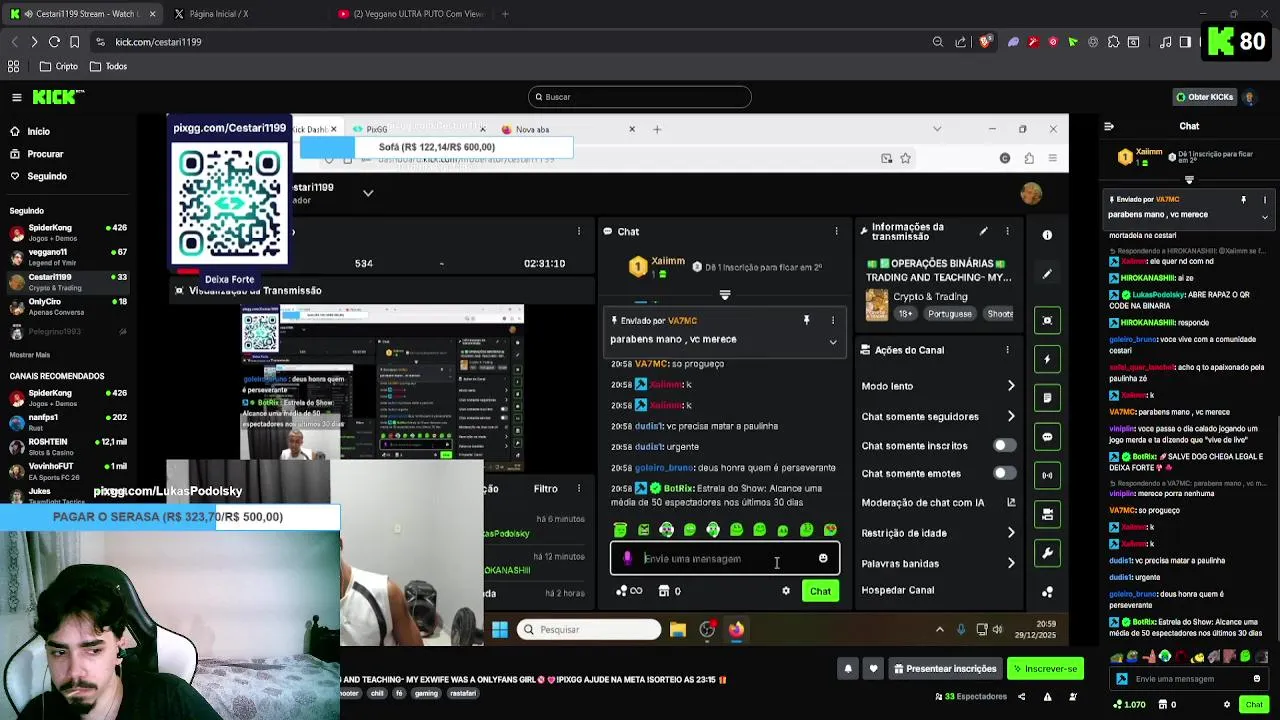Expand Chat somente seguidores option
The width and height of the screenshot is (1280, 720).
(x=1010, y=417)
